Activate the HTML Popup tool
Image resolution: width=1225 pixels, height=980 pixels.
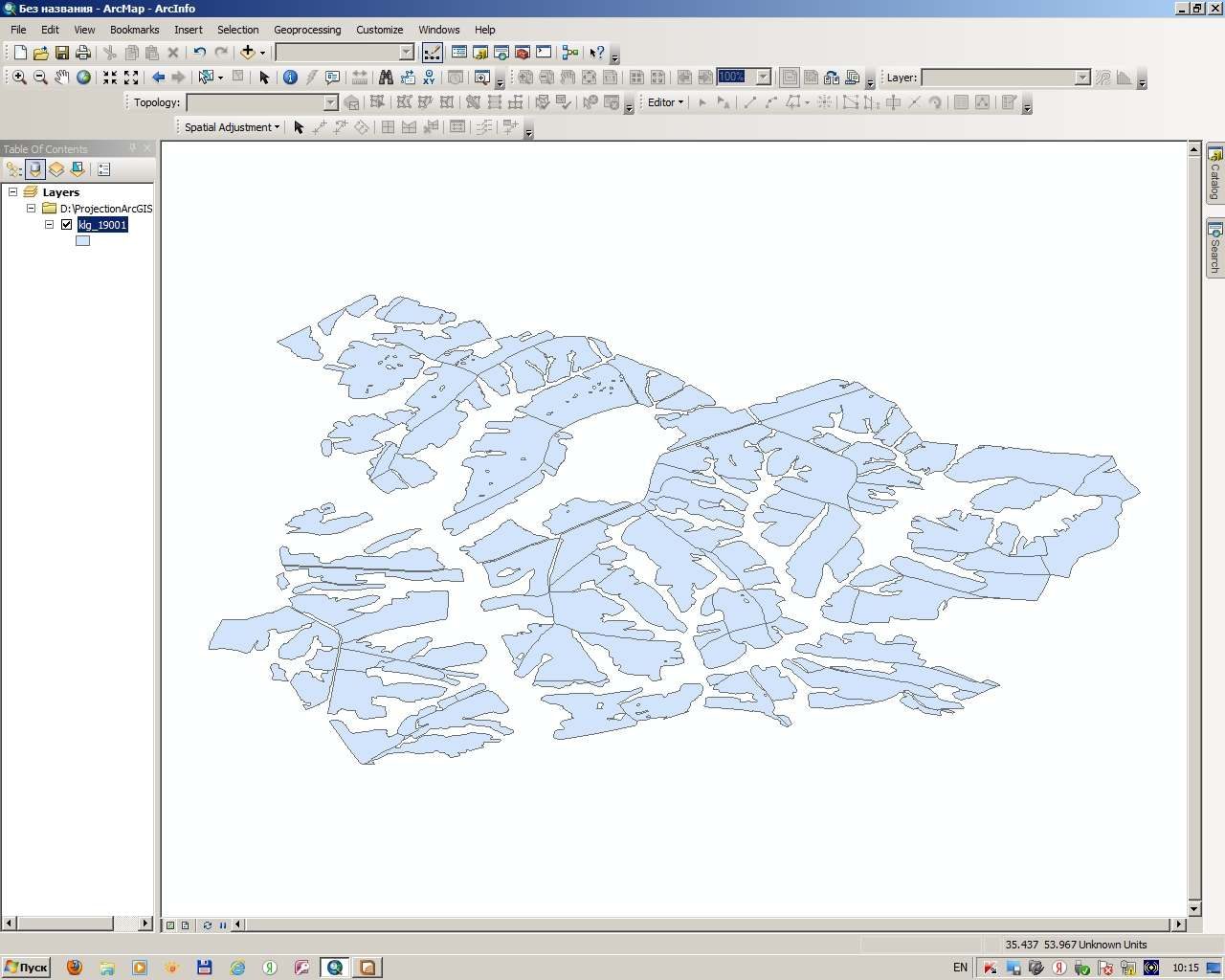pos(332,78)
